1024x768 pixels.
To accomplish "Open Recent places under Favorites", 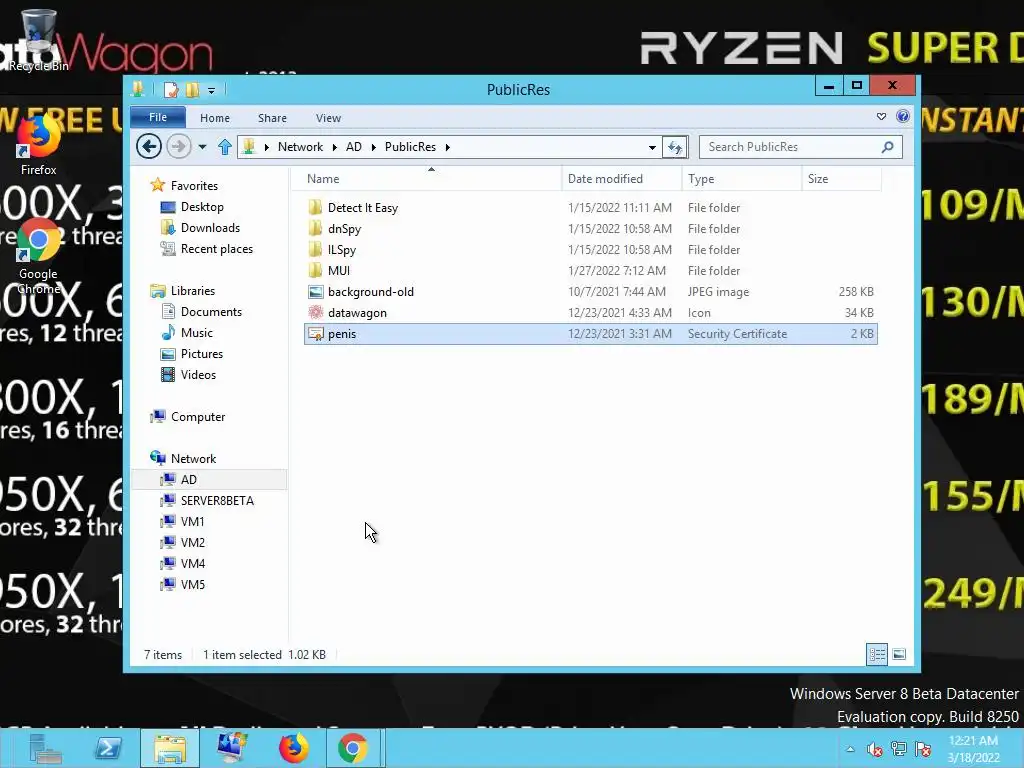I will coord(216,249).
